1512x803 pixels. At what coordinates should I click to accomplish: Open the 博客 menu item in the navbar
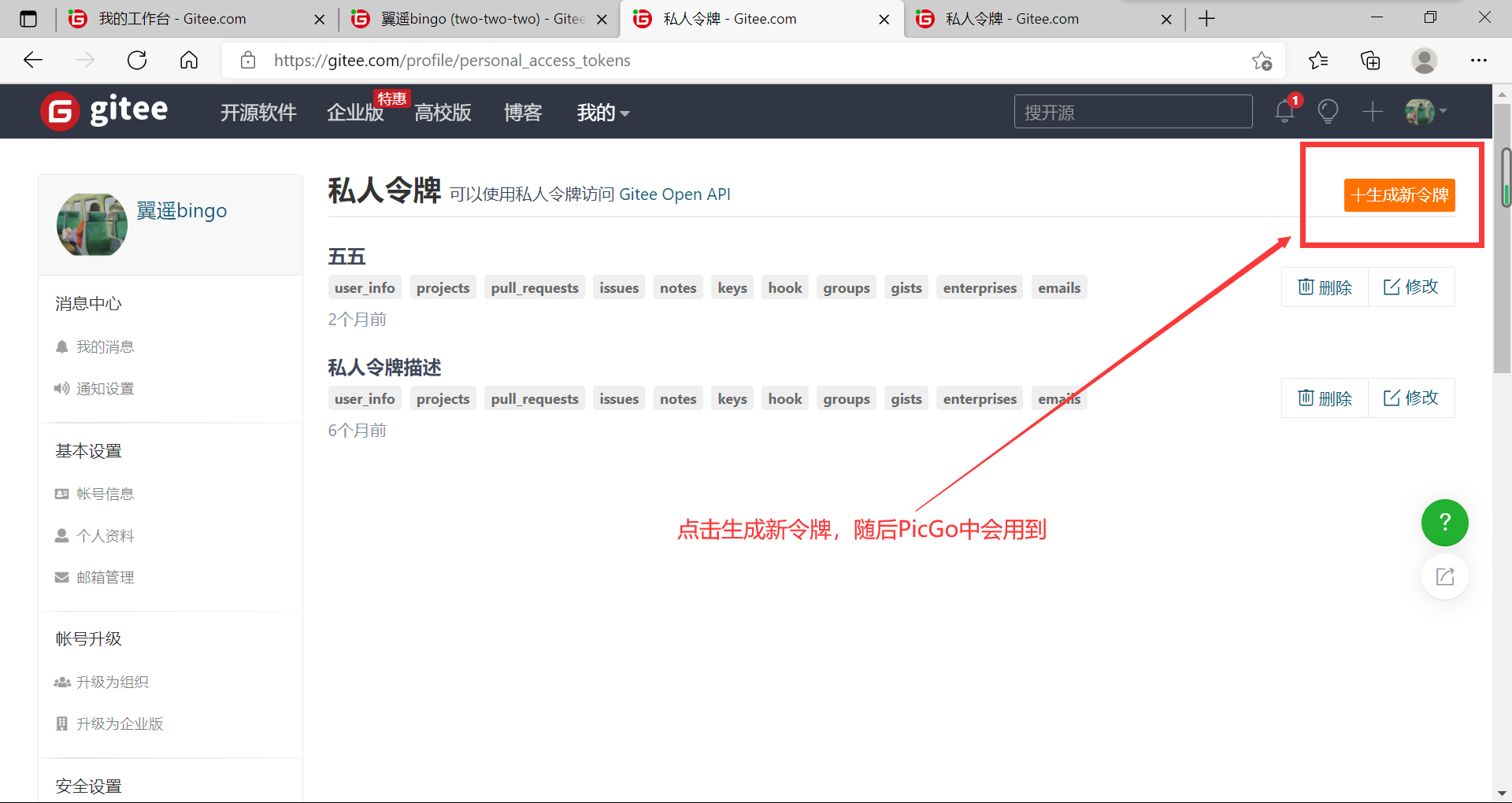pyautogui.click(x=522, y=113)
